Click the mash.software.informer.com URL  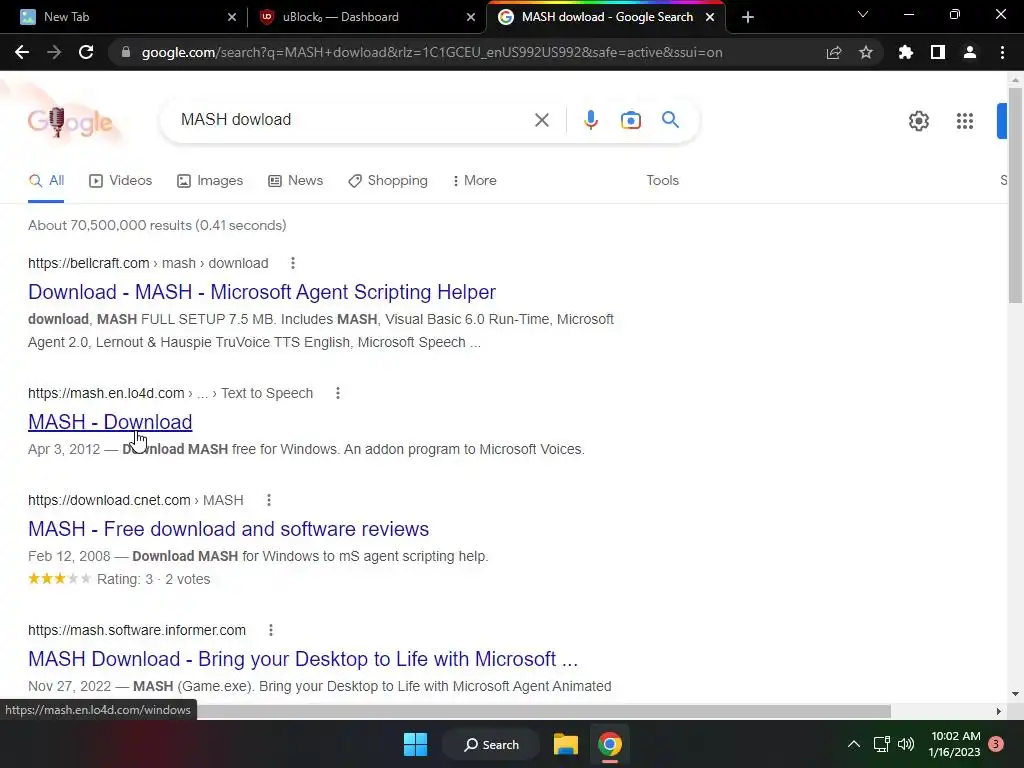[137, 630]
